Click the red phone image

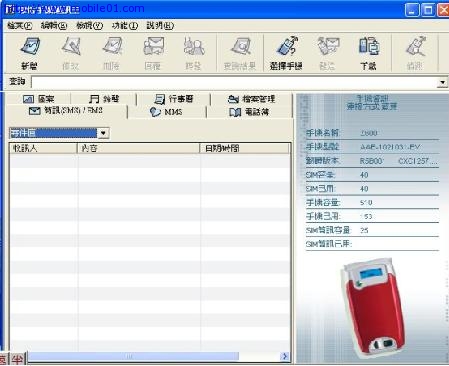click(373, 308)
